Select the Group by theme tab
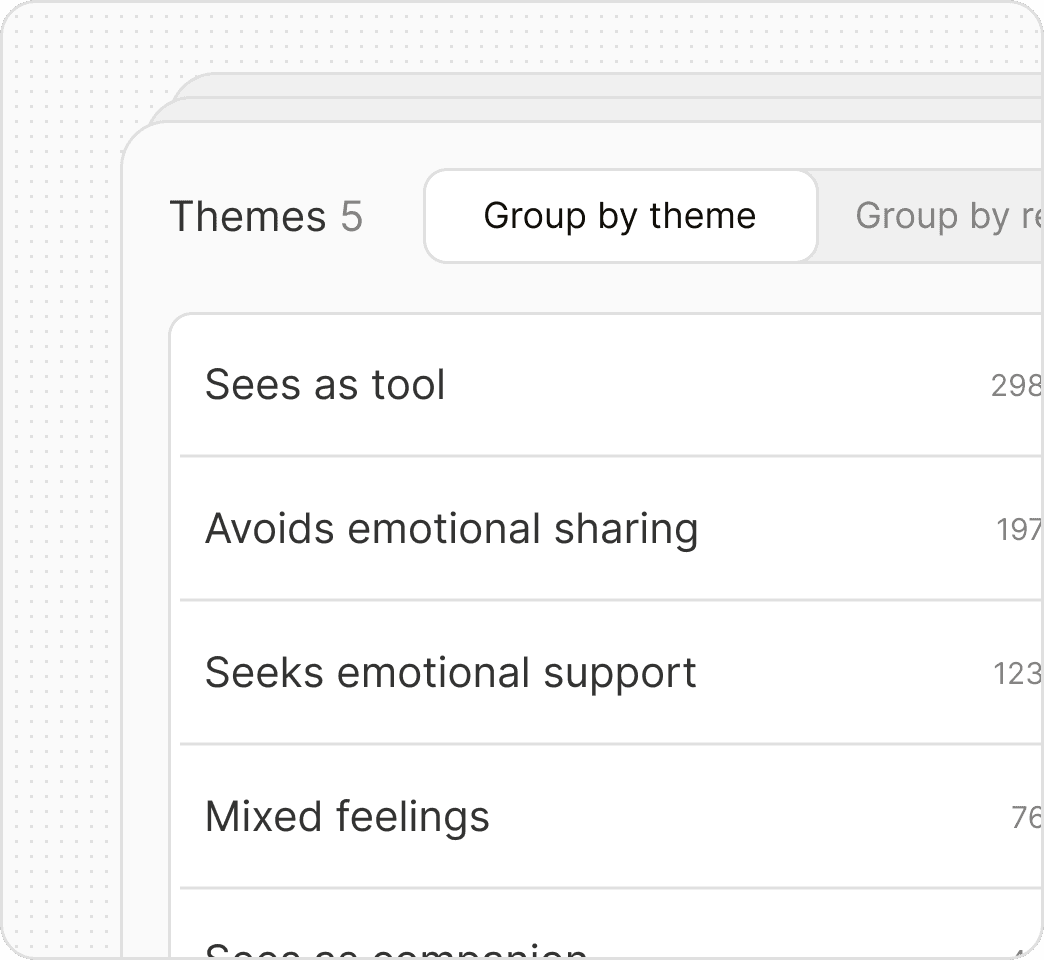Image resolution: width=1044 pixels, height=960 pixels. tap(620, 216)
